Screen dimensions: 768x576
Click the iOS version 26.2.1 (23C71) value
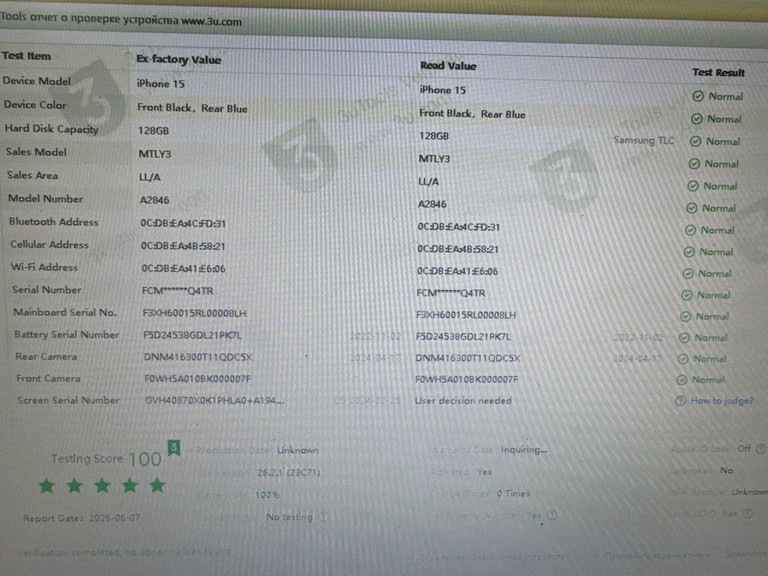pos(288,472)
